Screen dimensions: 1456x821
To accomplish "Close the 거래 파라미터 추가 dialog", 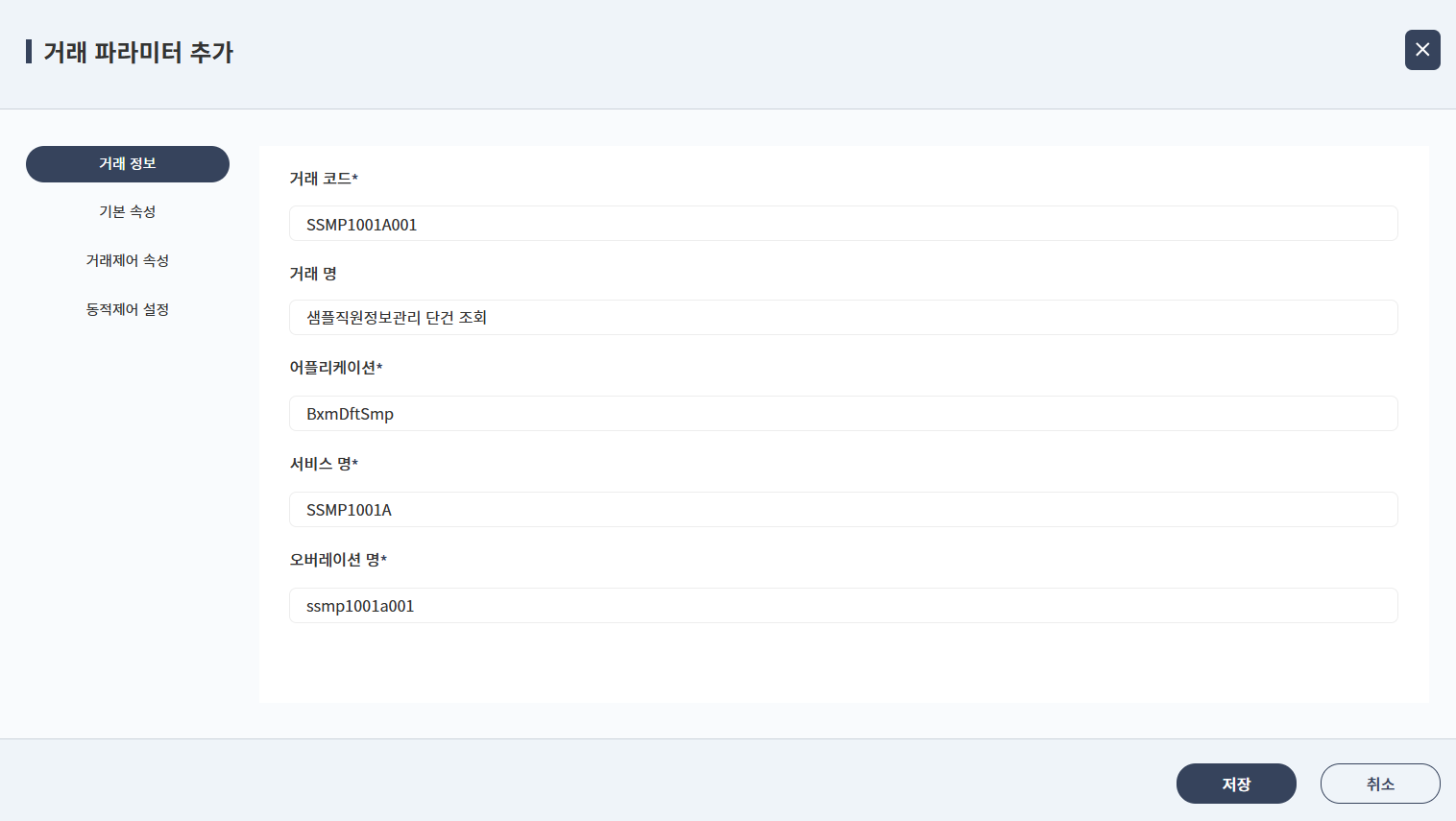I will (1421, 50).
